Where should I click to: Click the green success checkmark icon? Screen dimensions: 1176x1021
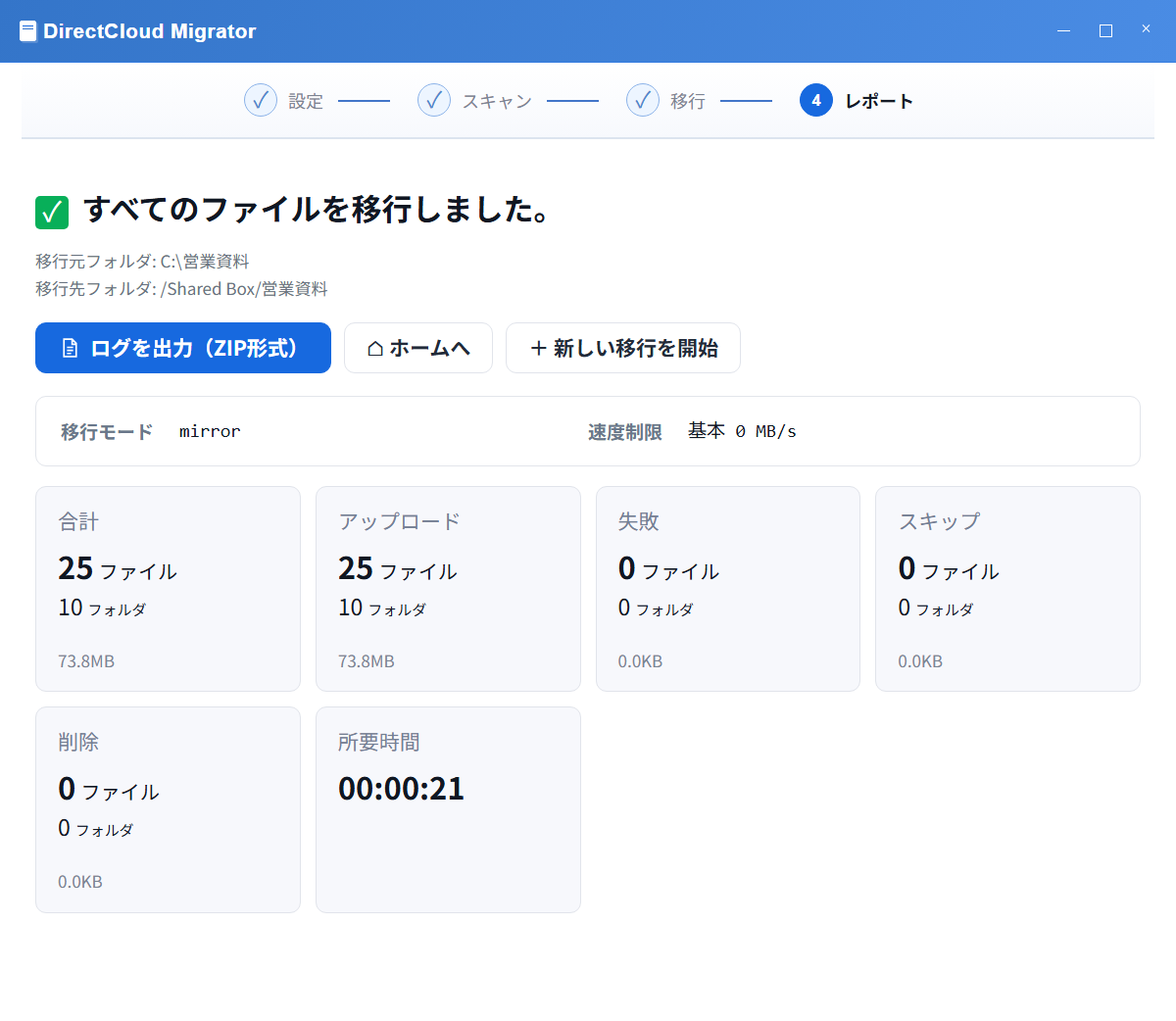tap(52, 212)
